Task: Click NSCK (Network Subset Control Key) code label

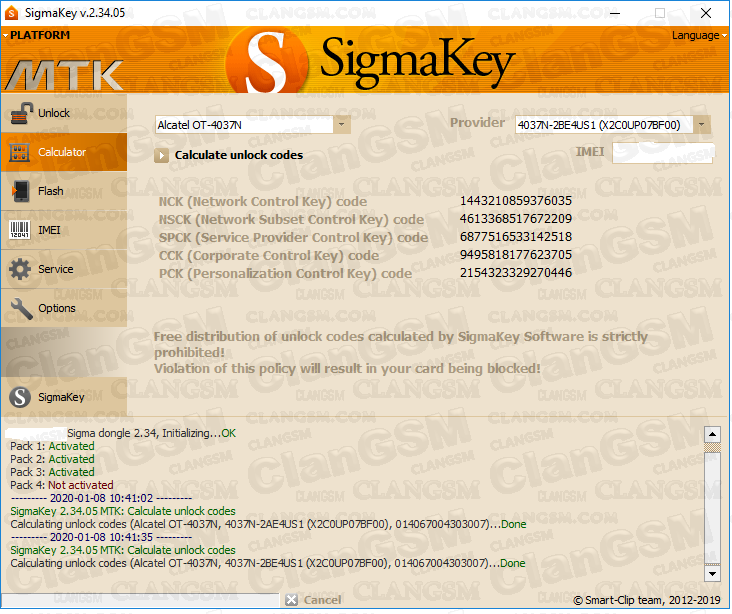Action: [x=291, y=219]
